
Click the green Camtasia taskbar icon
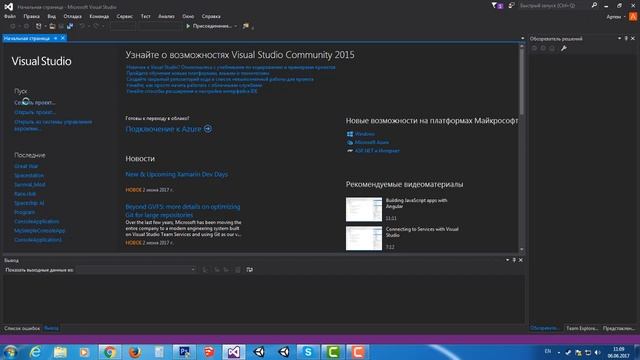333,352
